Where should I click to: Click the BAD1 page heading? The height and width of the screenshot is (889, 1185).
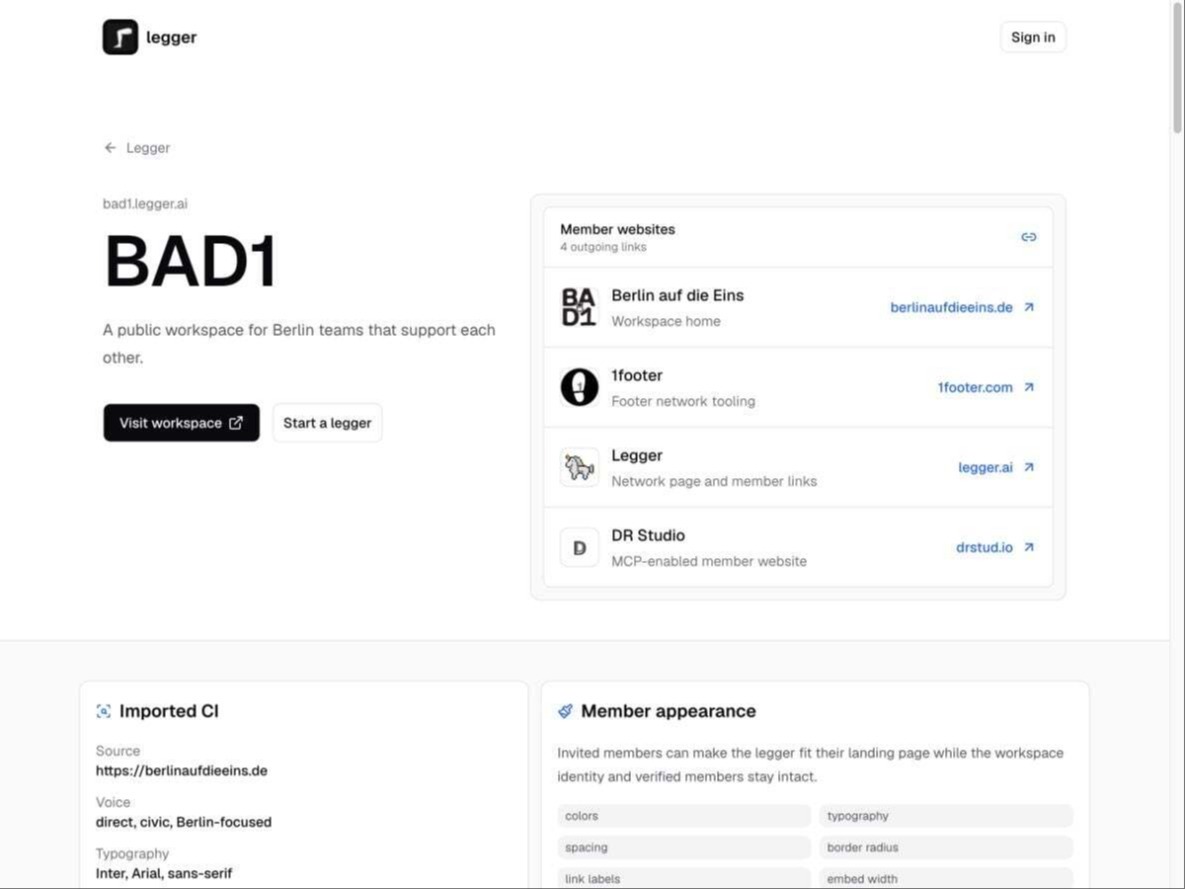pos(191,262)
